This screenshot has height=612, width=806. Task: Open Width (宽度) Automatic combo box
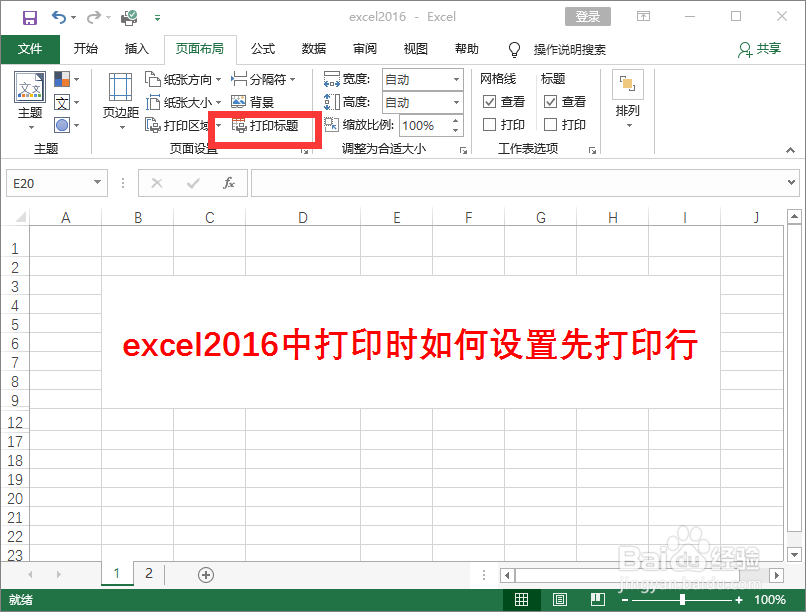click(423, 80)
